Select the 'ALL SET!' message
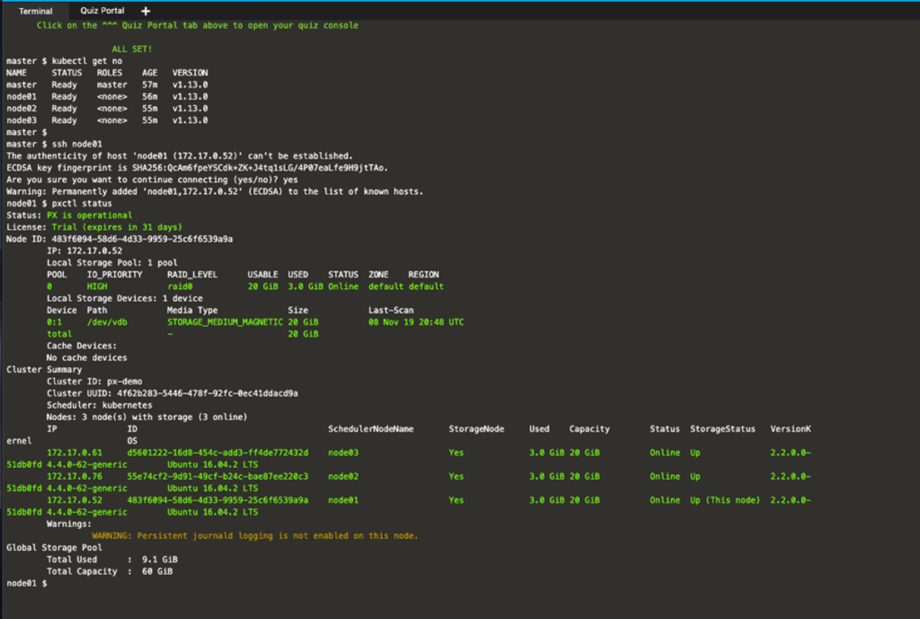Screen dimensions: 920x619 click(132, 49)
